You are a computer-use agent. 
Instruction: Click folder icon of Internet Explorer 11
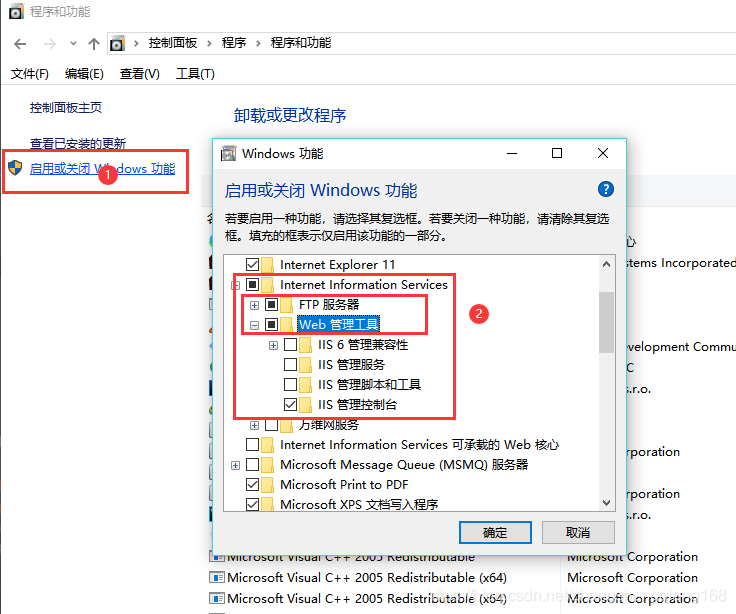268,265
